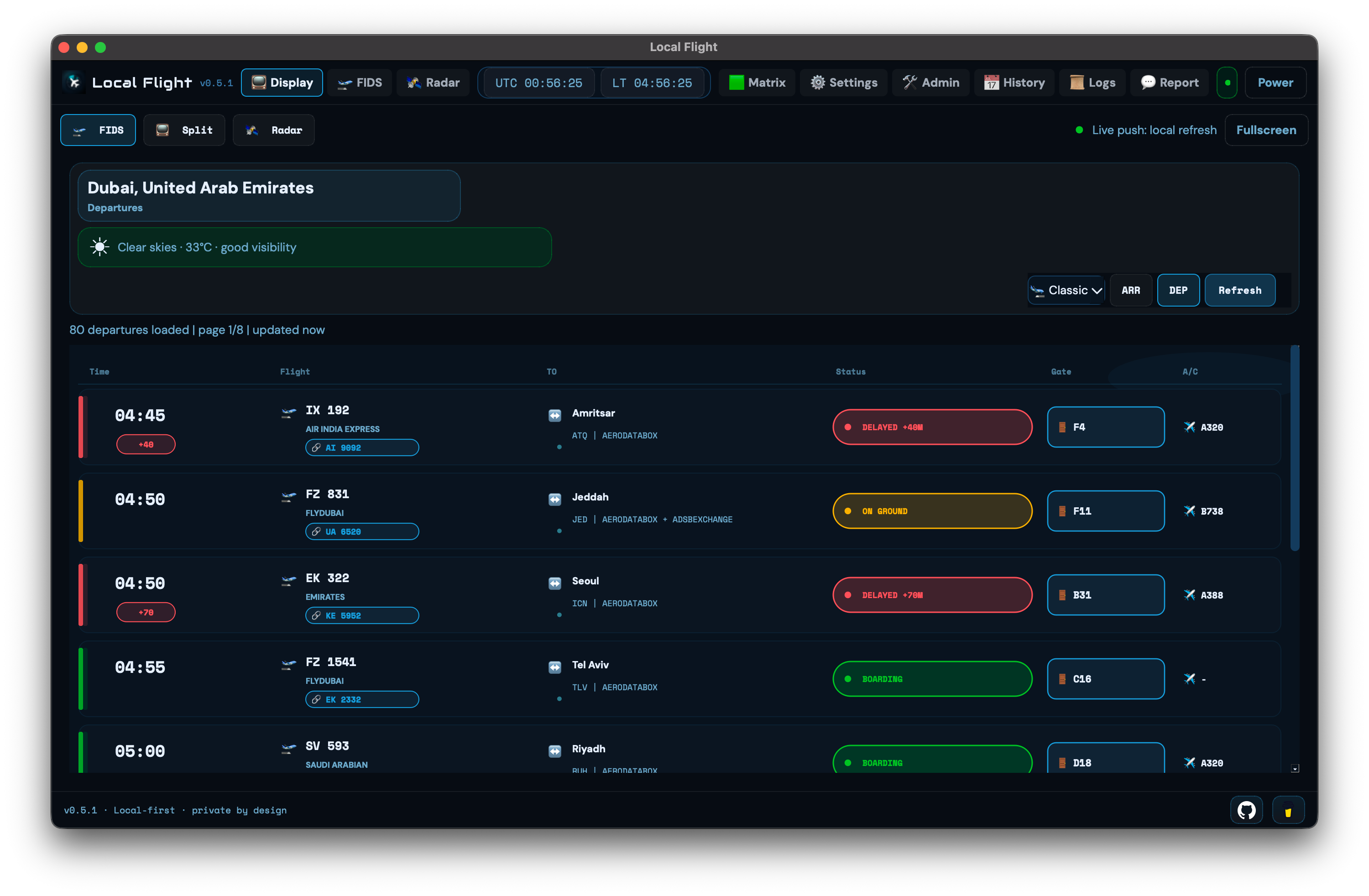Click the door icon in gate C16
Screen dimensions: 1369x896
(x=1062, y=678)
